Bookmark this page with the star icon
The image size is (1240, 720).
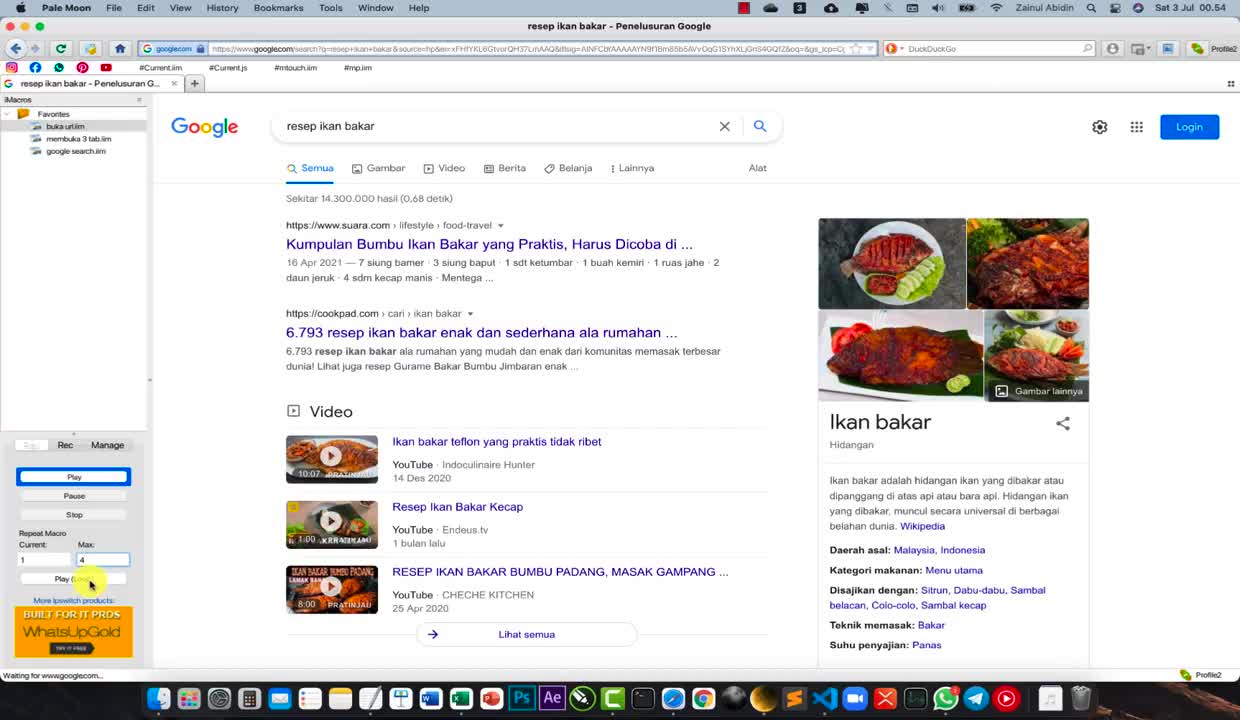point(856,48)
